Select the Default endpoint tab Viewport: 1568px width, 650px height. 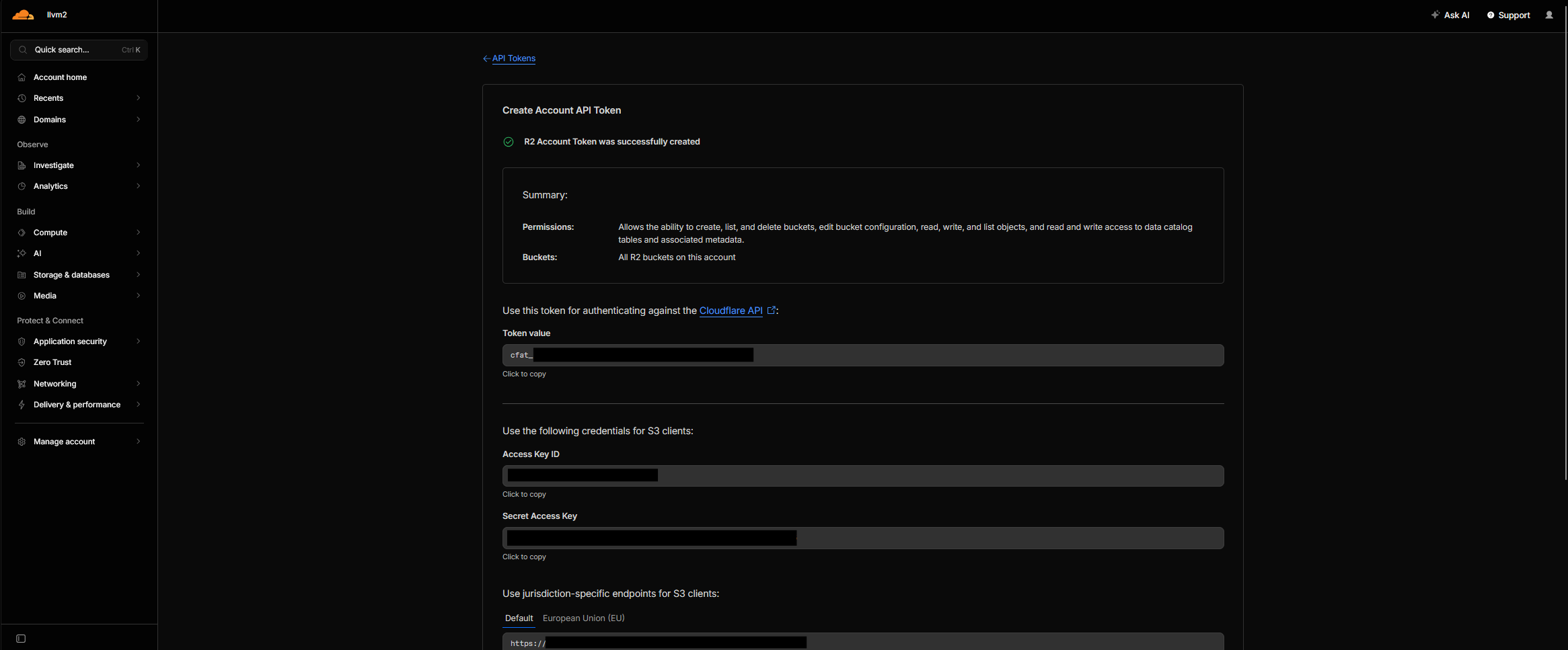tap(519, 618)
